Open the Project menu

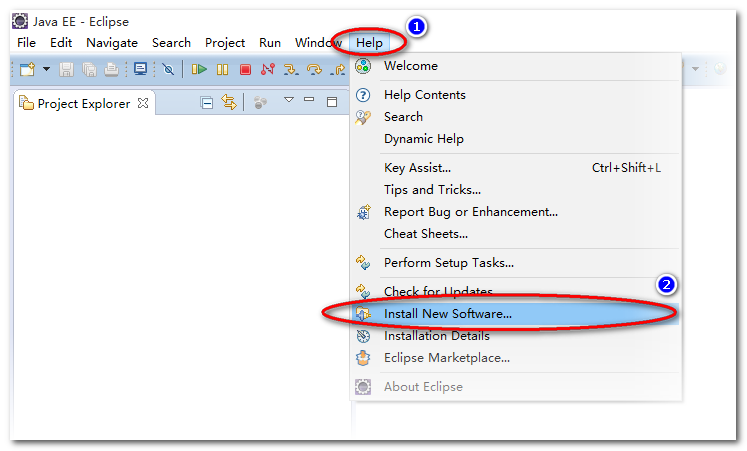[x=225, y=43]
